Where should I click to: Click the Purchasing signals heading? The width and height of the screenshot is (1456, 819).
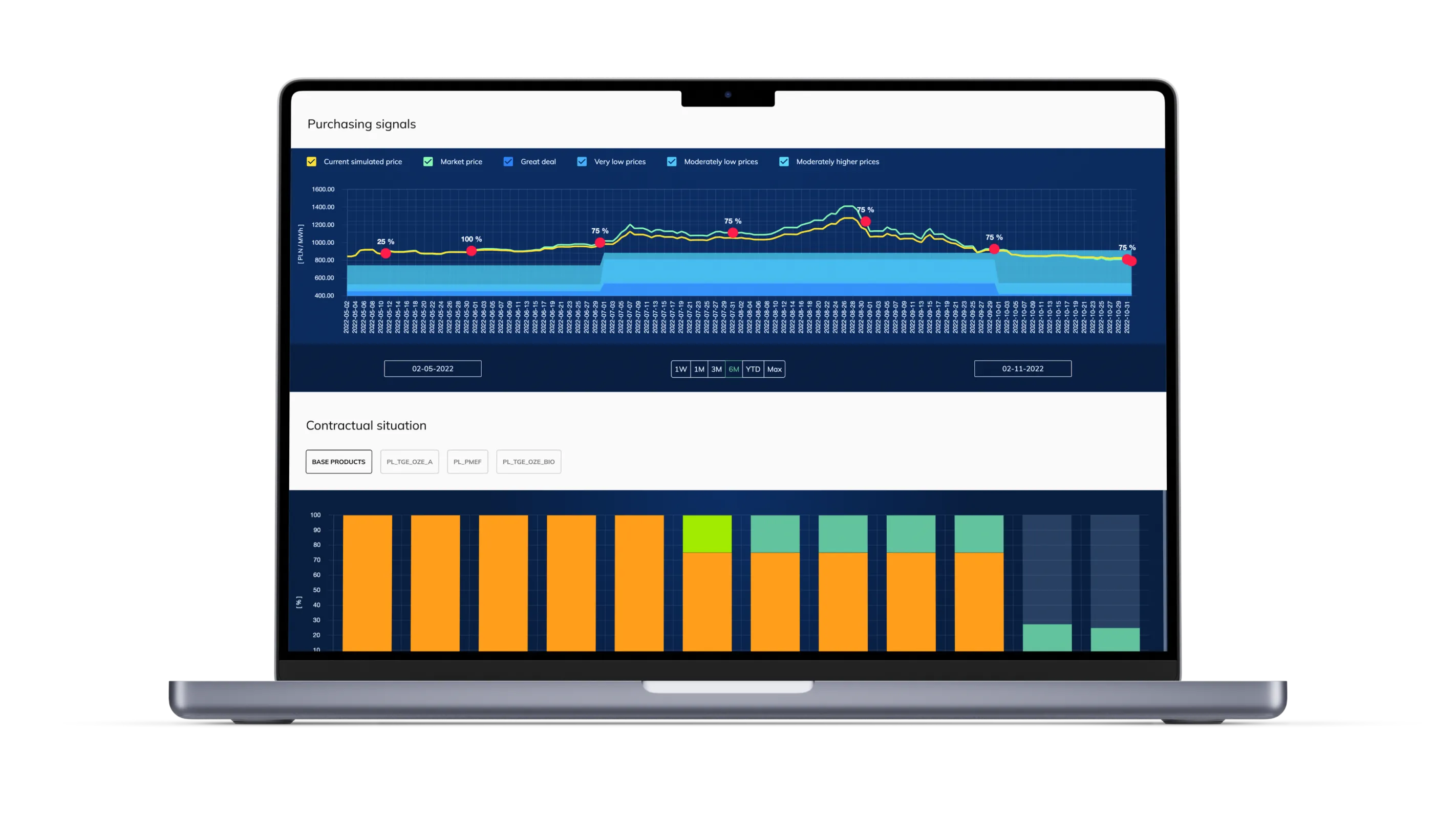tap(362, 124)
